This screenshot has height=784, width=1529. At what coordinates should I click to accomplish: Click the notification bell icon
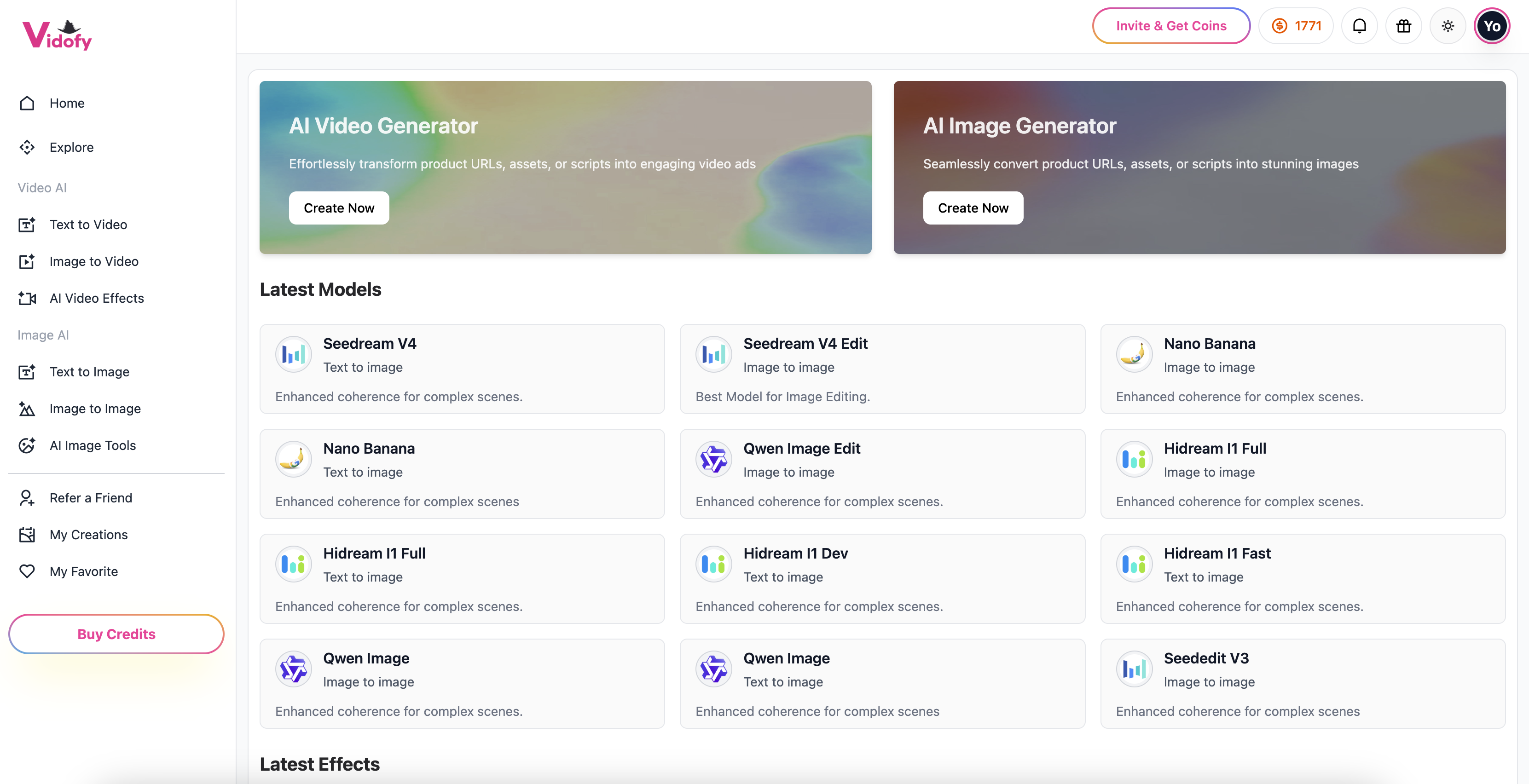tap(1359, 26)
